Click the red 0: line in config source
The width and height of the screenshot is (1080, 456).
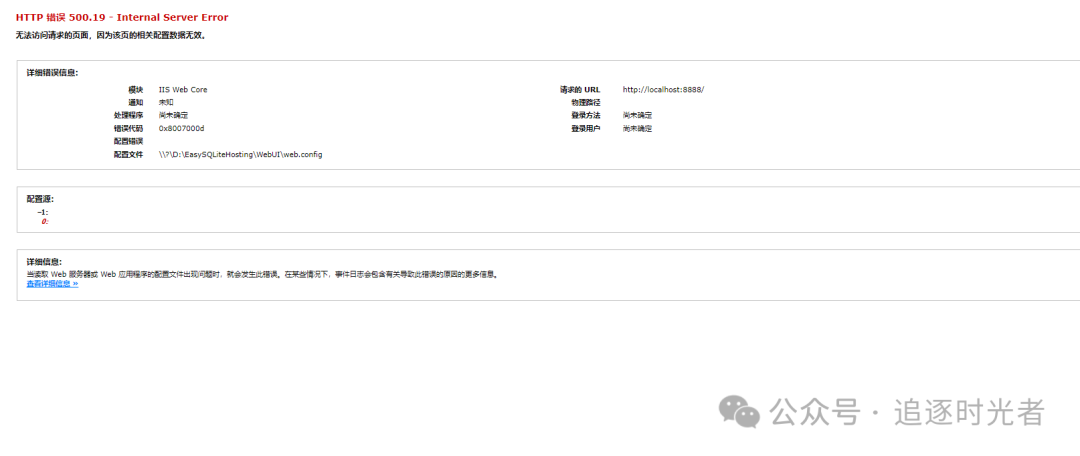(x=44, y=222)
